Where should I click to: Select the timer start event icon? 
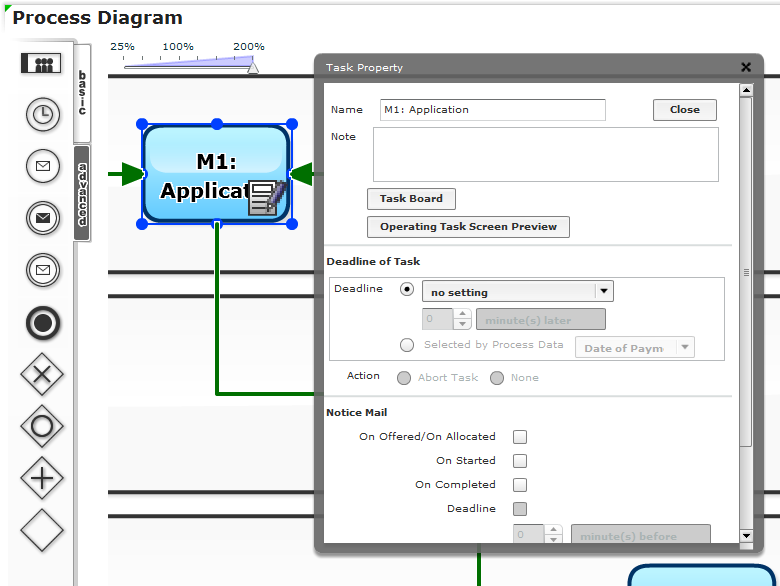[42, 114]
